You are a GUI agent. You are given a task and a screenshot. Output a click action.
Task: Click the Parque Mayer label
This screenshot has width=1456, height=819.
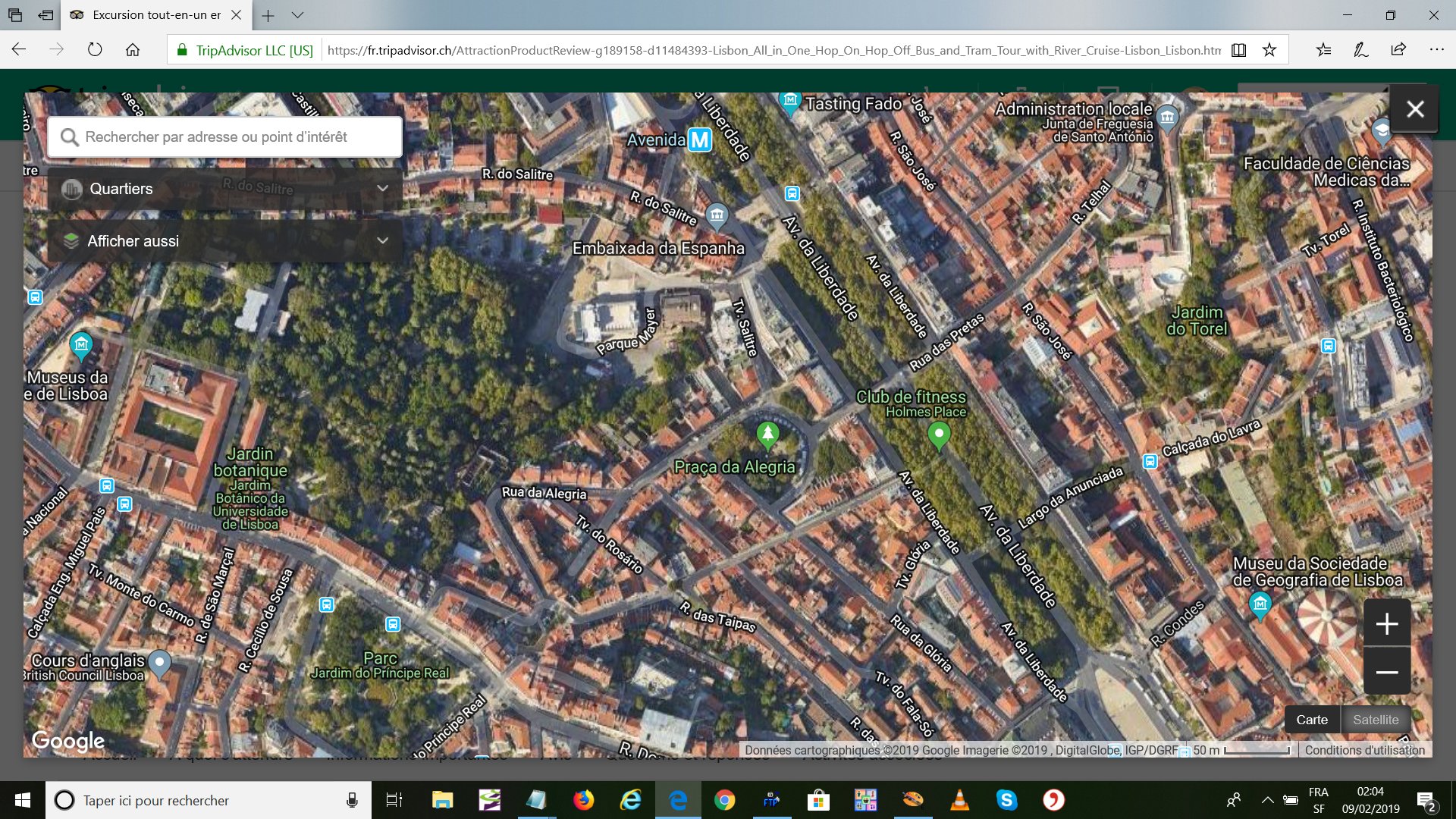point(626,332)
